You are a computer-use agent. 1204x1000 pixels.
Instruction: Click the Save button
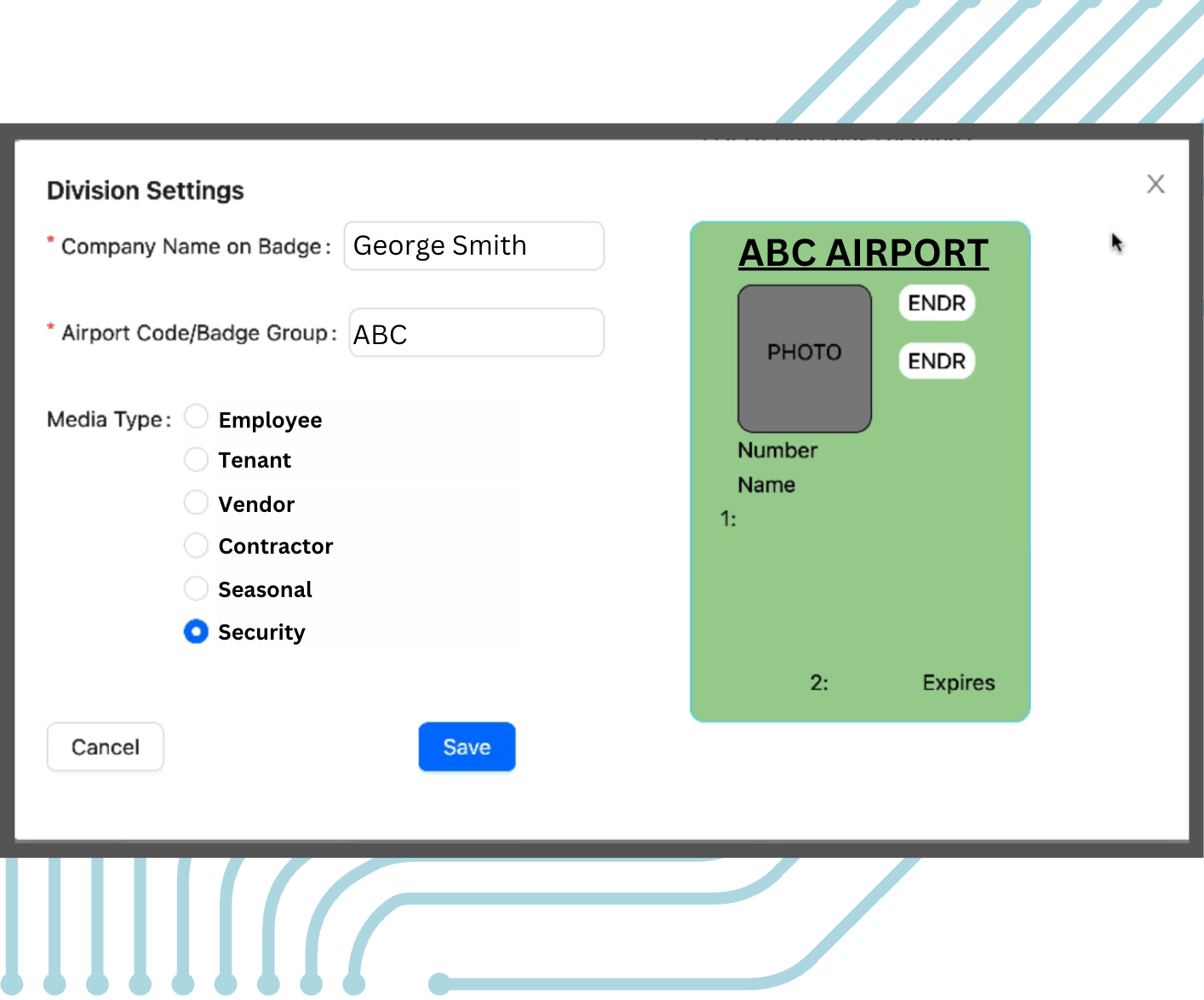467,747
